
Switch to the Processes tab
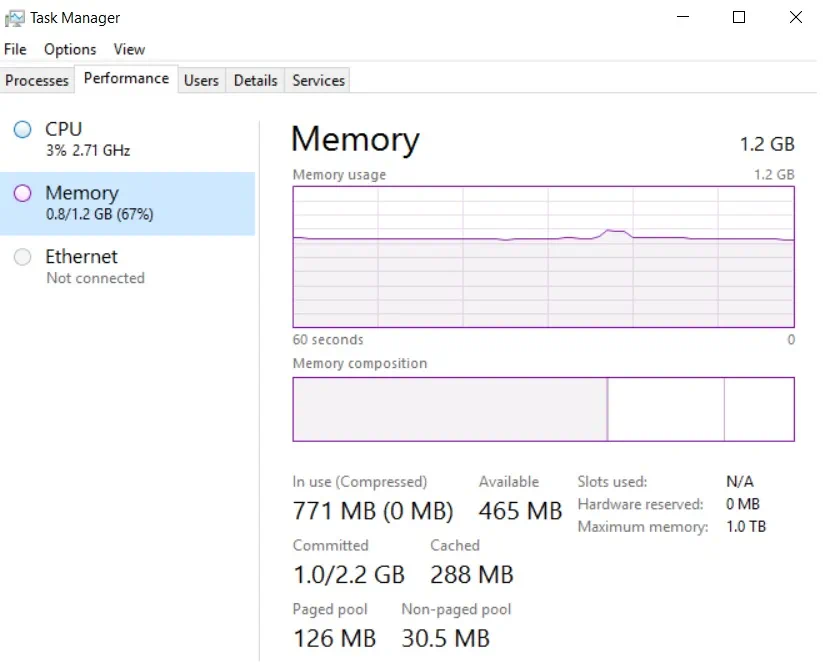pyautogui.click(x=37, y=80)
